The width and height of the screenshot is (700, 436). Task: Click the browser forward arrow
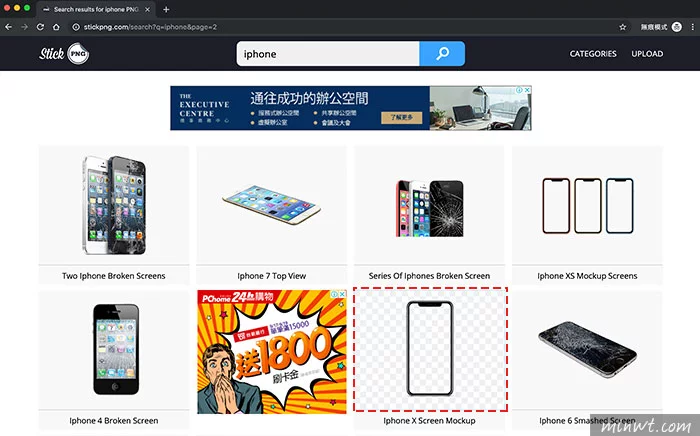coord(24,27)
